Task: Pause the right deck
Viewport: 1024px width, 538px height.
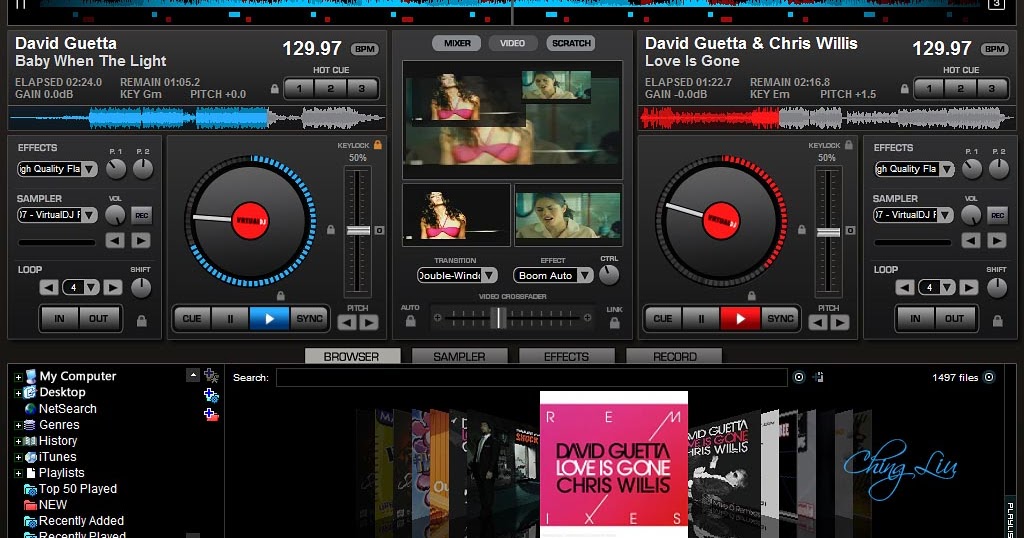Action: [701, 319]
